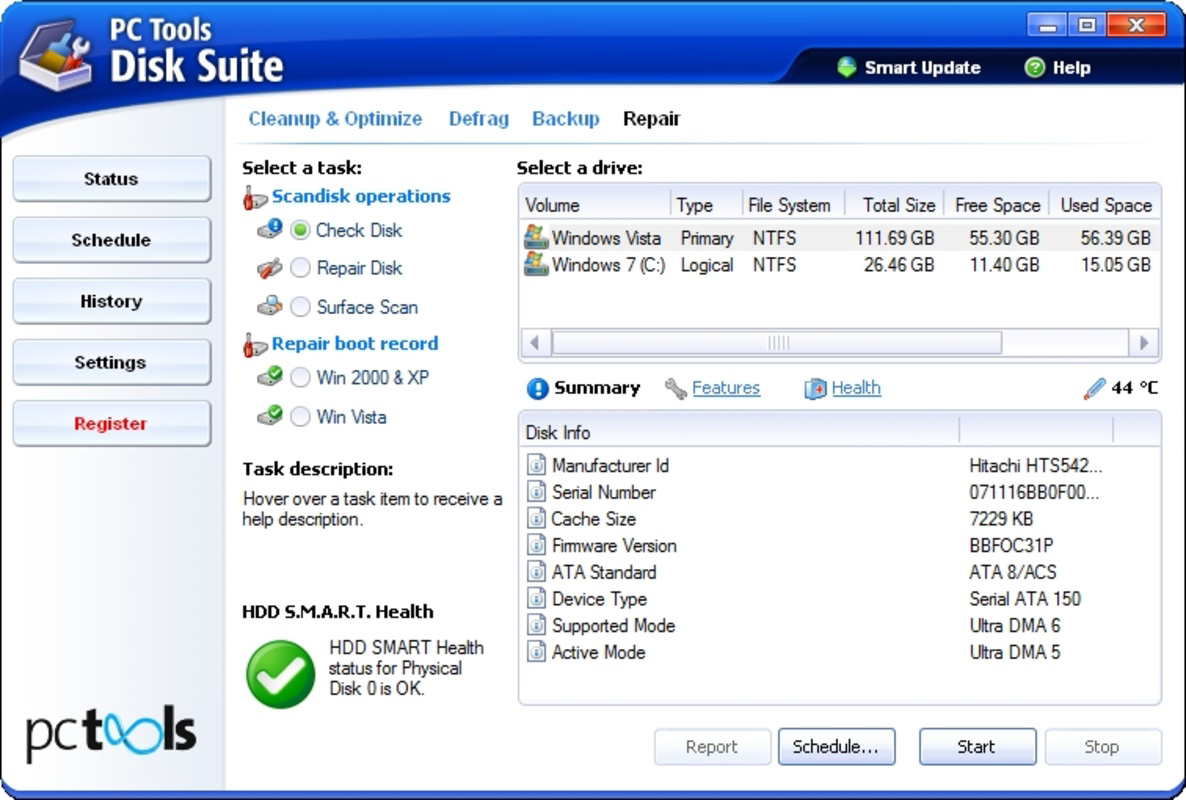Viewport: 1186px width, 800px height.
Task: Select the Win 2000 & XP radio button
Action: point(300,377)
